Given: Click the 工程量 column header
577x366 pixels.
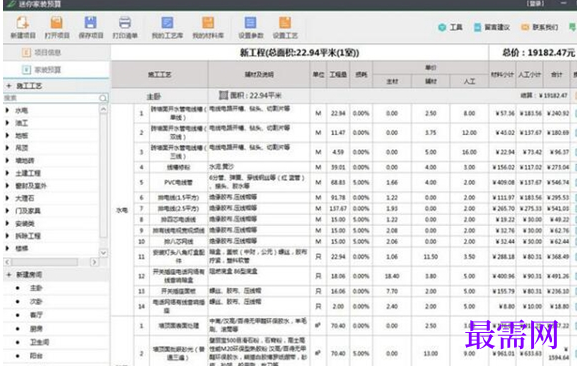Looking at the screenshot, I should [x=338, y=74].
